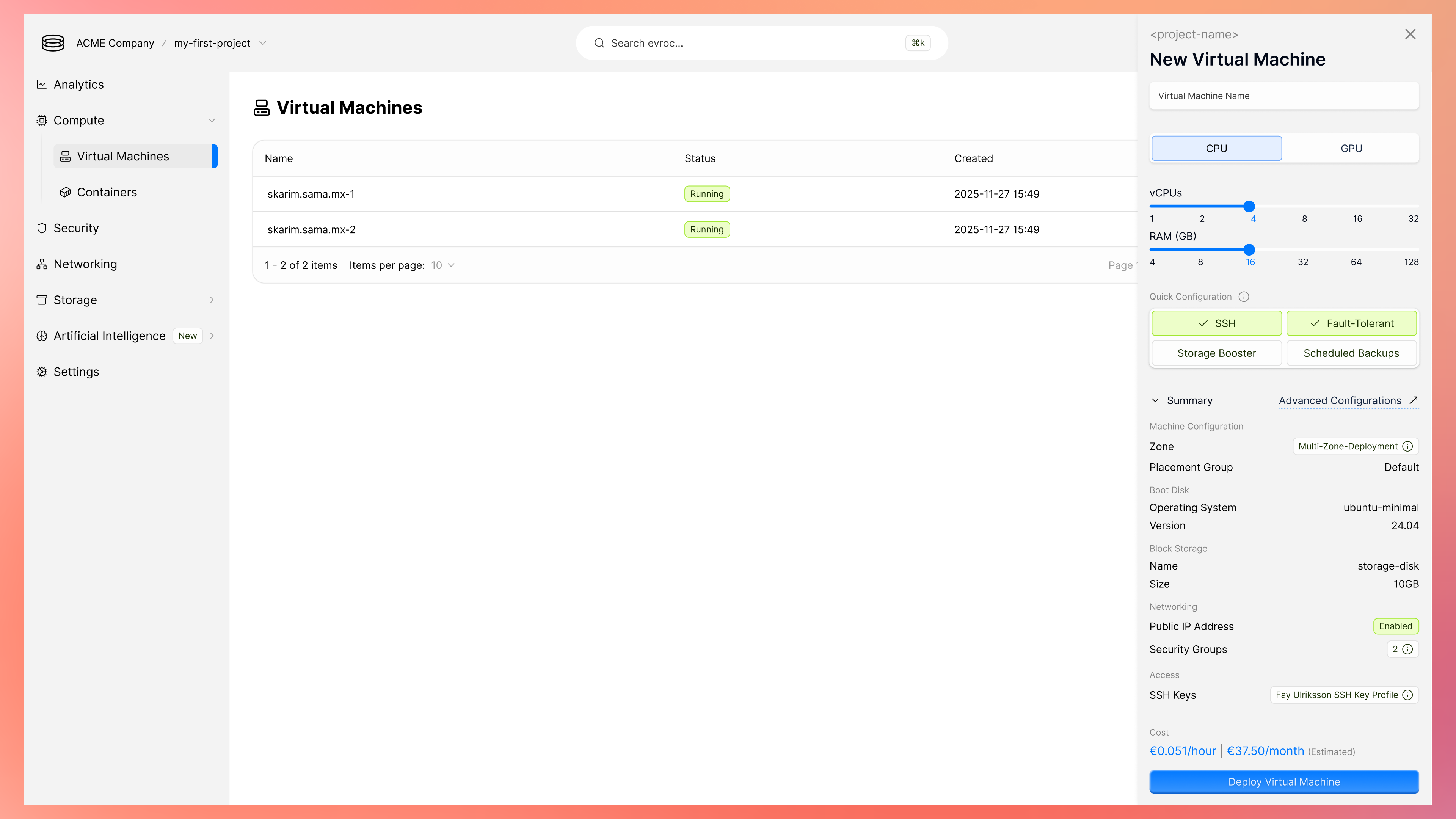Open the items per page dropdown

[x=443, y=265]
